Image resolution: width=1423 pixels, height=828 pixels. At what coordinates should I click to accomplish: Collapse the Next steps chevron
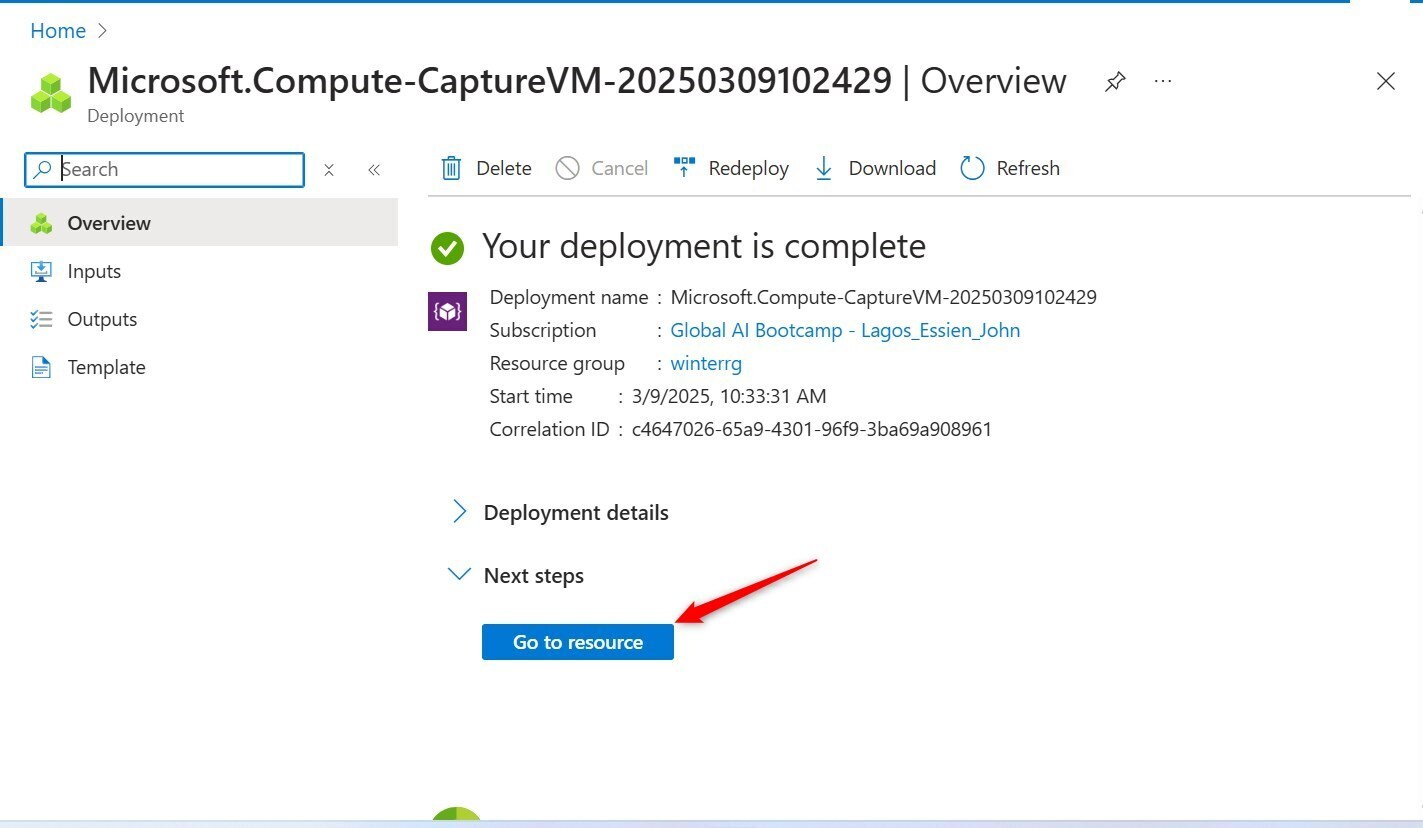[459, 575]
